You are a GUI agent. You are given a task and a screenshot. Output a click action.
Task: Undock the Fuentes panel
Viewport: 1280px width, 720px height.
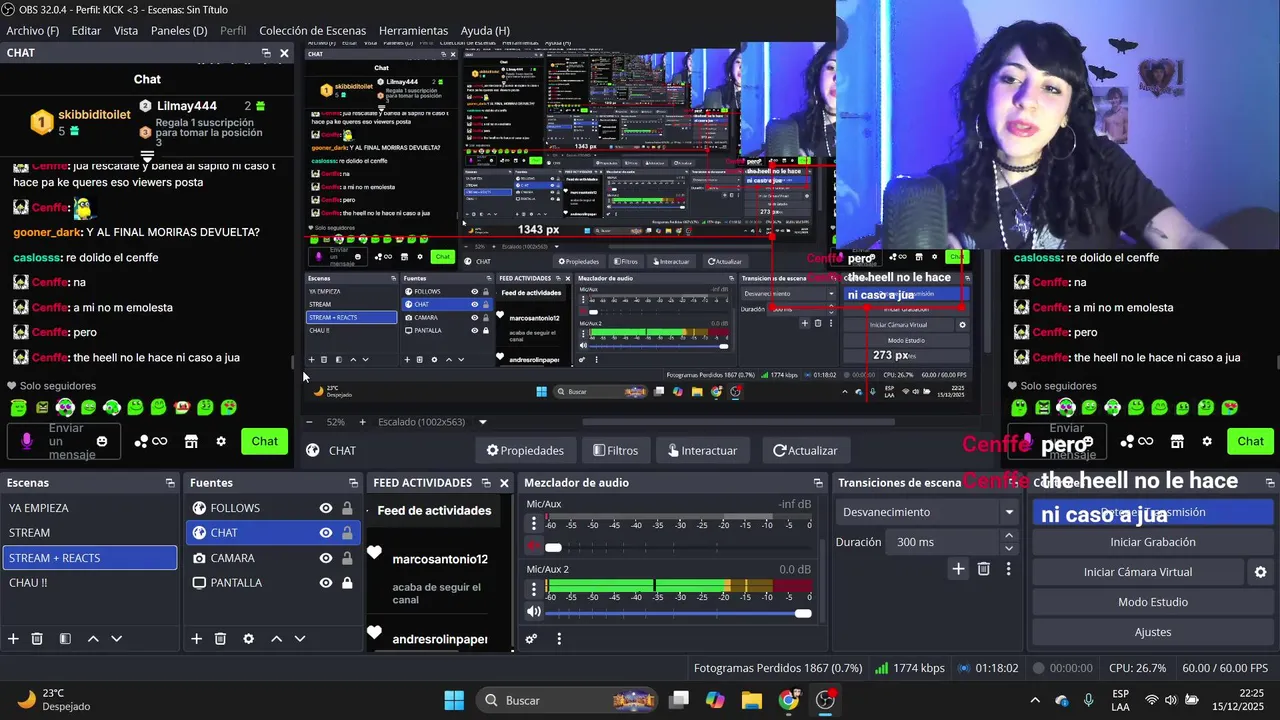click(353, 483)
